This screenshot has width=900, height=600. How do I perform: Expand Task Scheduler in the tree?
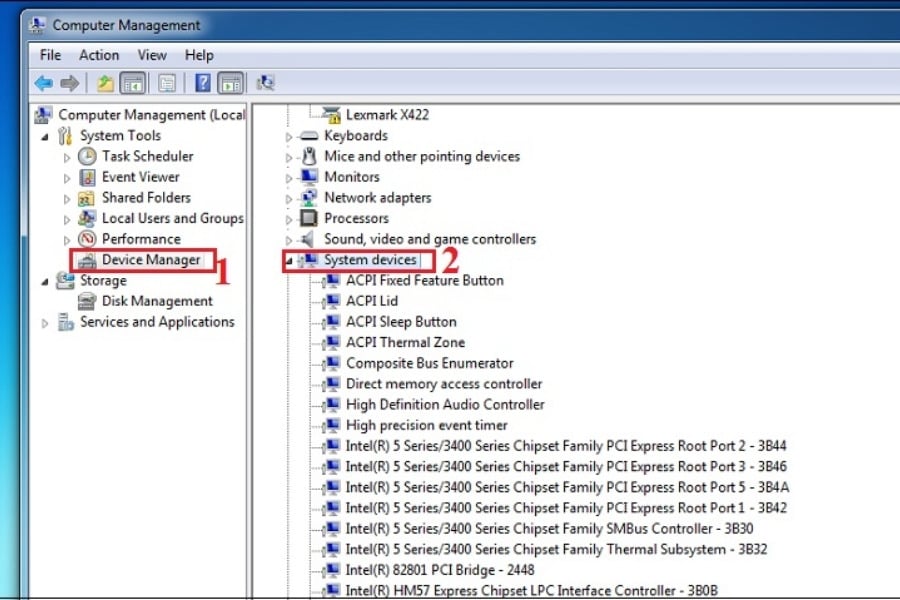(67, 157)
